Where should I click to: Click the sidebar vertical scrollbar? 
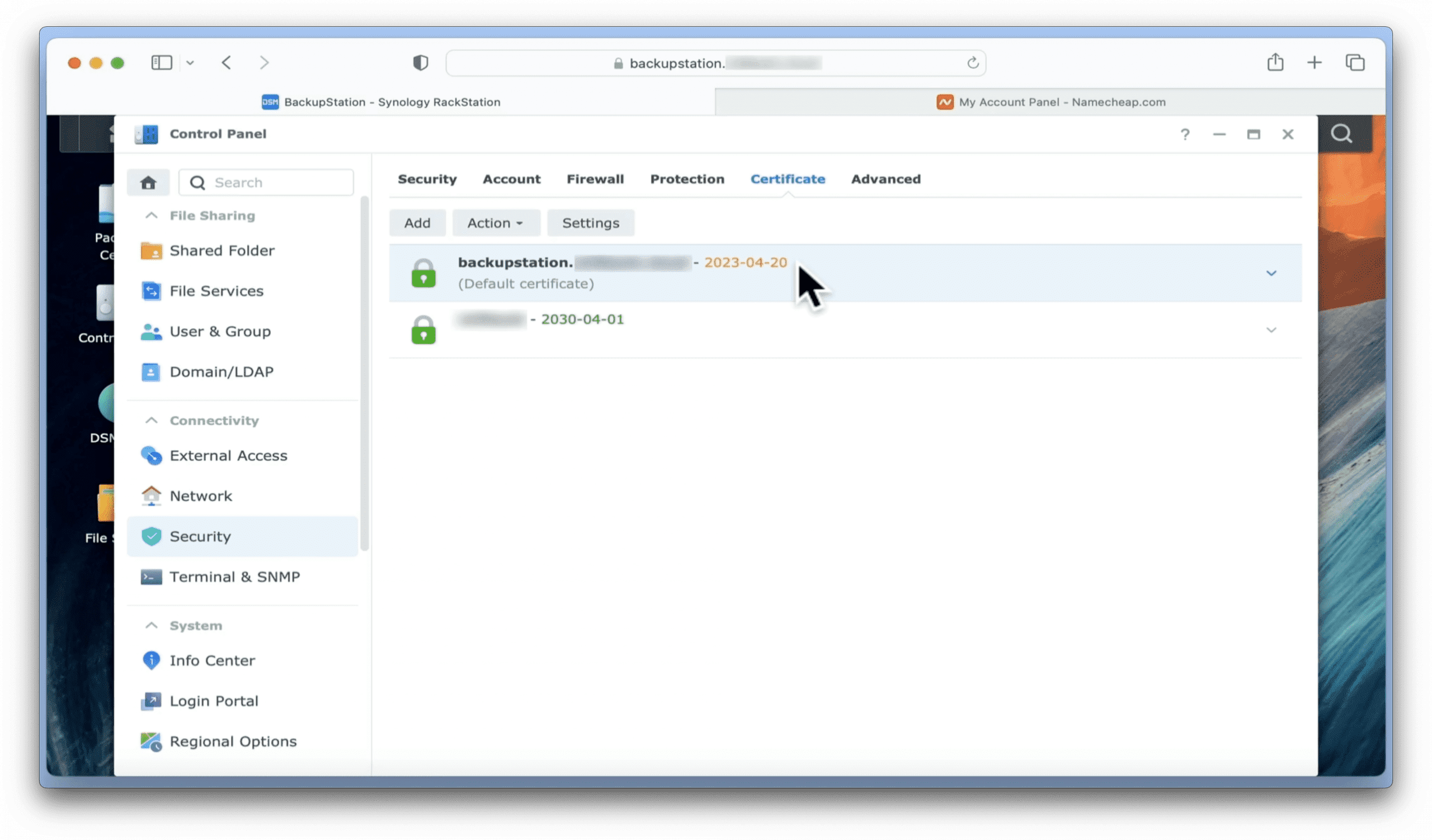coord(364,373)
